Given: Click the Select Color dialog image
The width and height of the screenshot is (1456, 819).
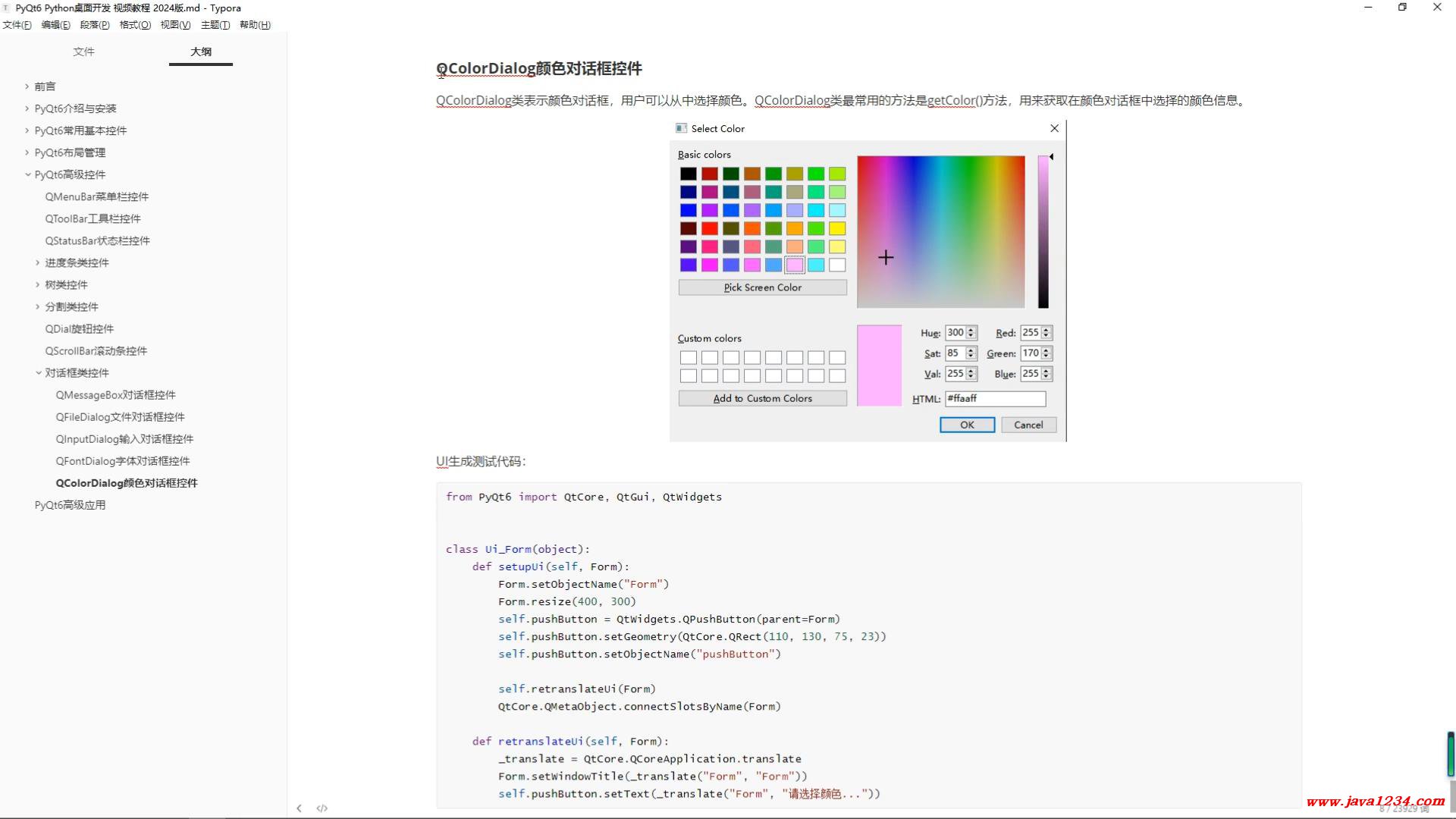Looking at the screenshot, I should click(868, 281).
